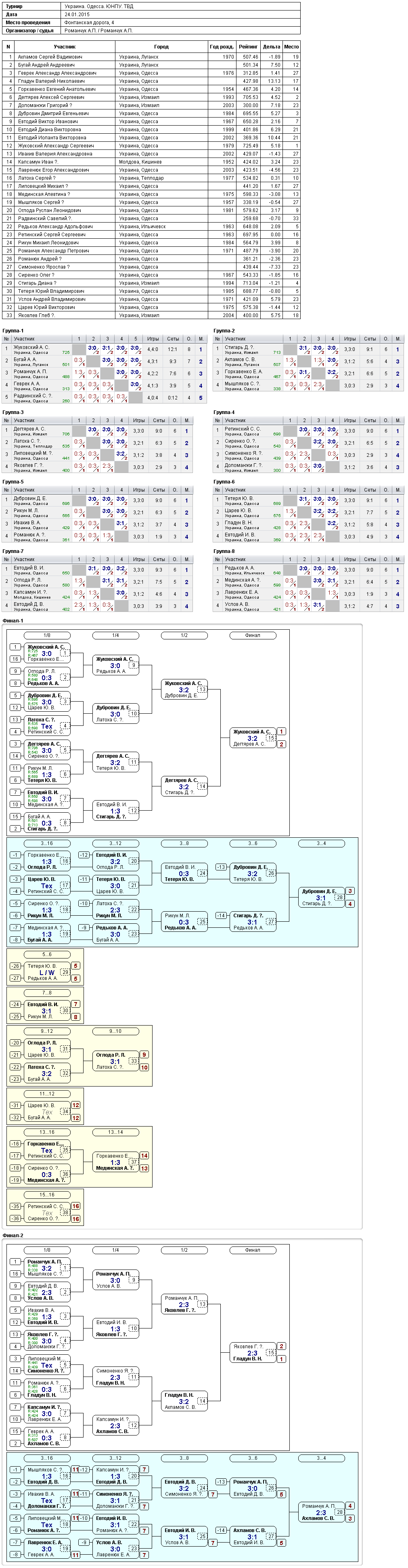Viewport: 408px width, 1568px height.
Task: Select participant row 'Лавренюк Егор Александрович'
Action: tap(151, 170)
